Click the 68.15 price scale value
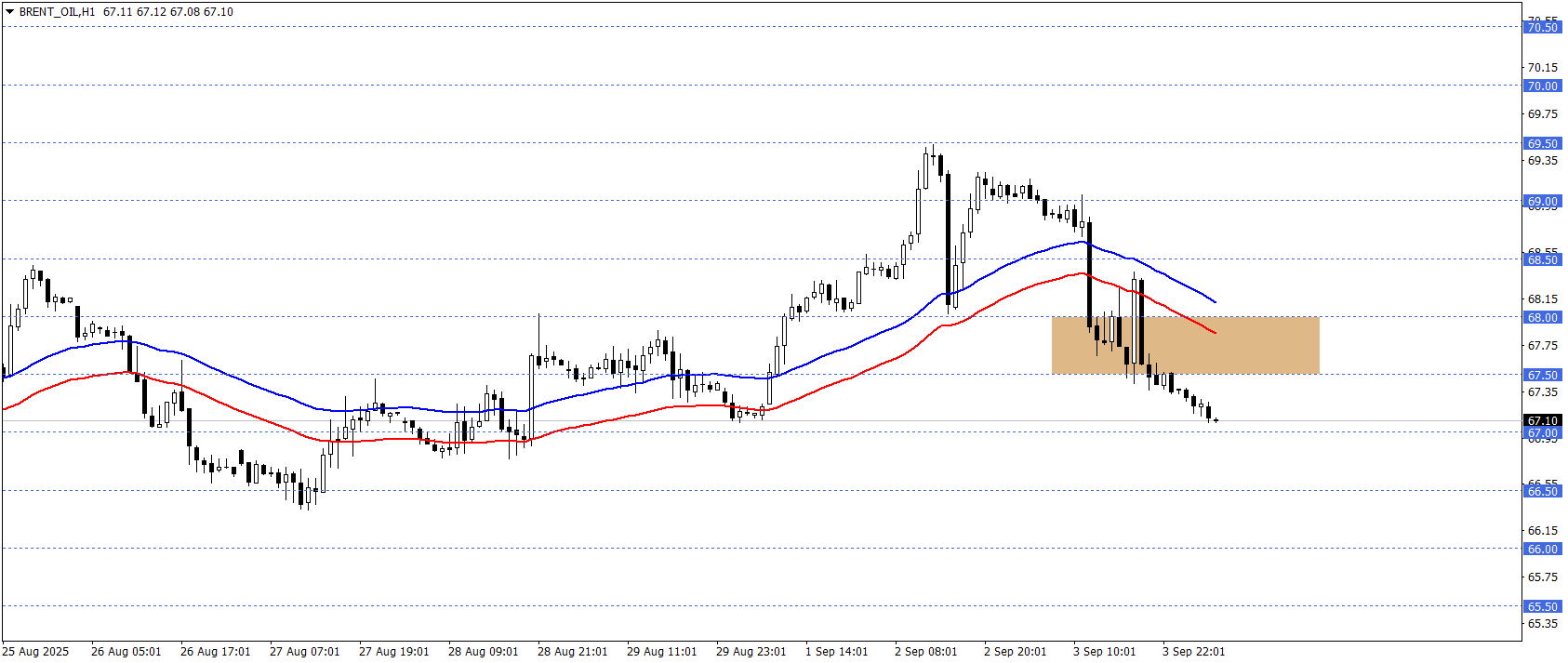 click(1543, 299)
